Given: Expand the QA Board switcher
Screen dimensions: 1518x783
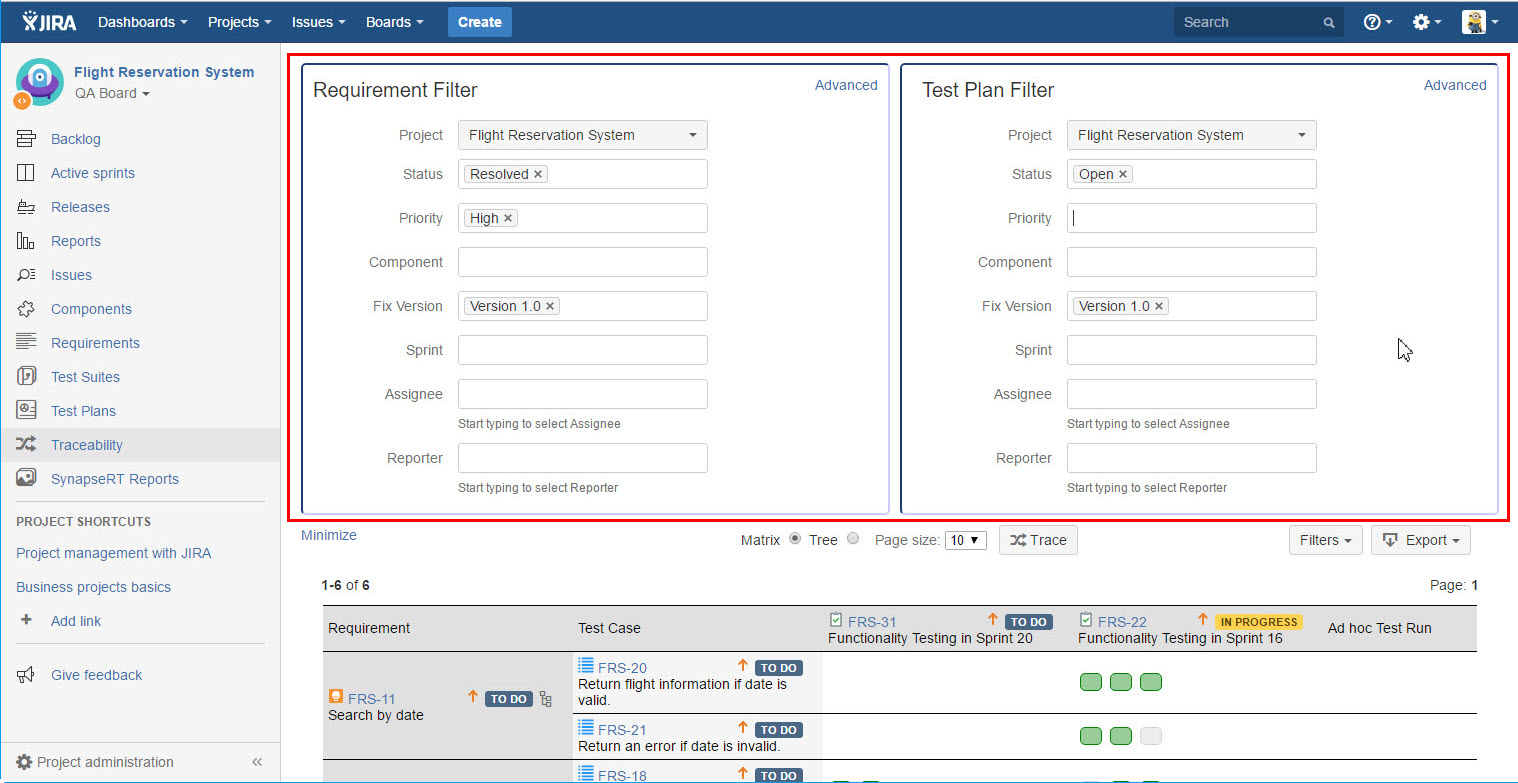Looking at the screenshot, I should tap(112, 93).
